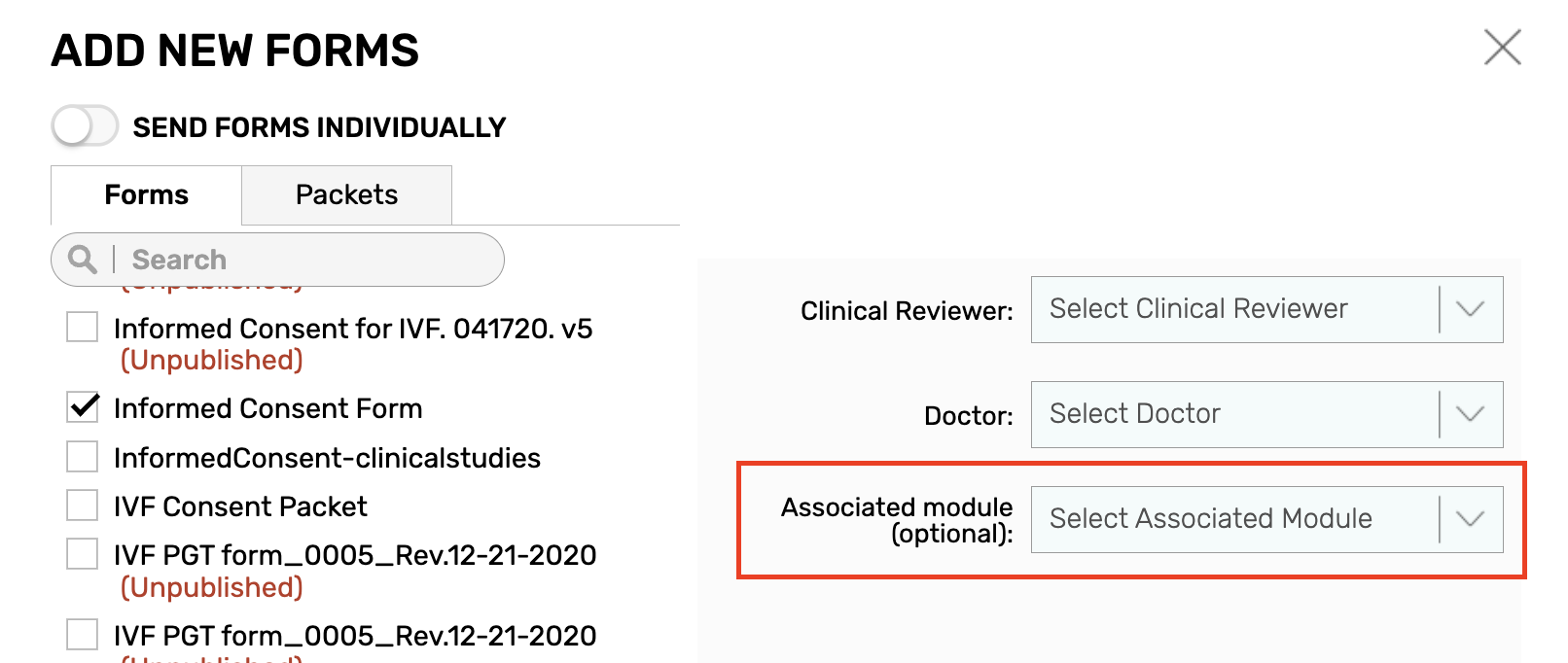Tick the last IVF PGT form checkbox
The height and width of the screenshot is (663, 1568).
(83, 635)
